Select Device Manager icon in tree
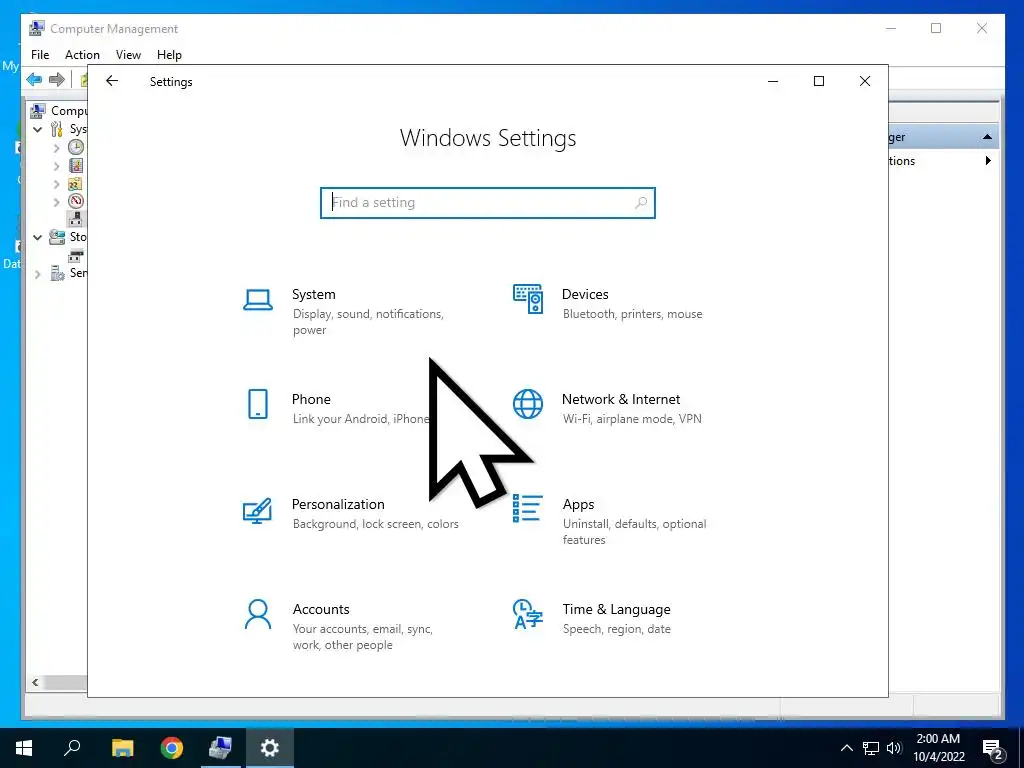Screen dimensions: 1024x768 point(76,219)
